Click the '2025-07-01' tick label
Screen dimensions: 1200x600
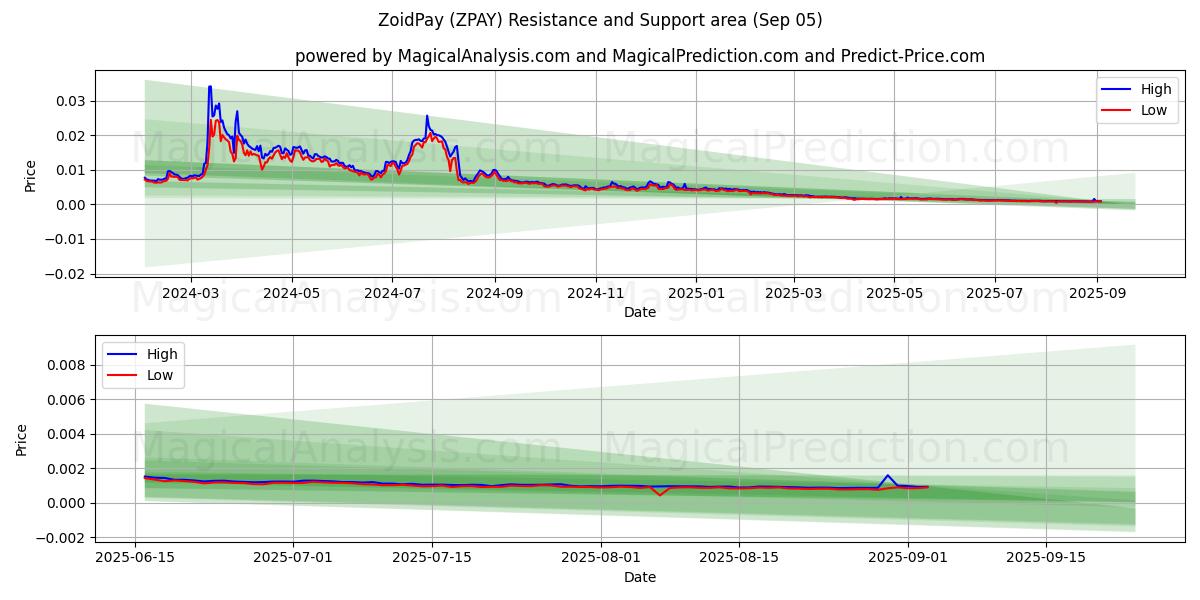tap(294, 559)
